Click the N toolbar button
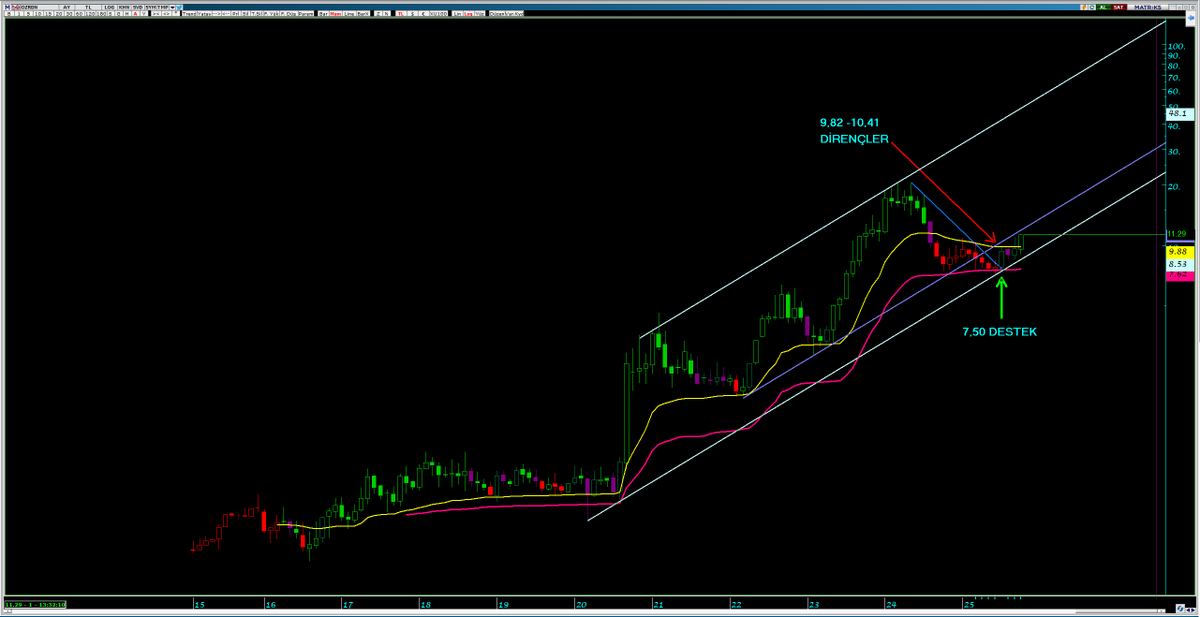Viewport: 1200px width, 617px height. pos(387,13)
